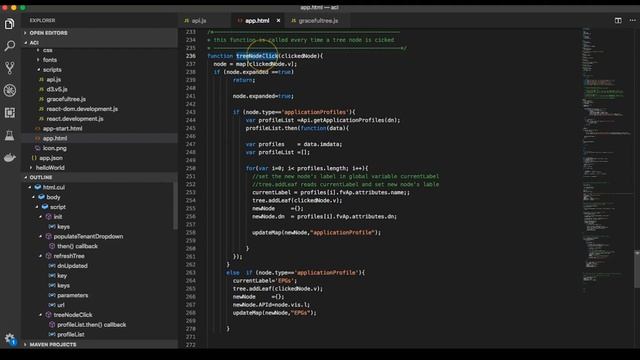Select then() callback in Outline
This screenshot has height=360, width=640.
[77, 246]
